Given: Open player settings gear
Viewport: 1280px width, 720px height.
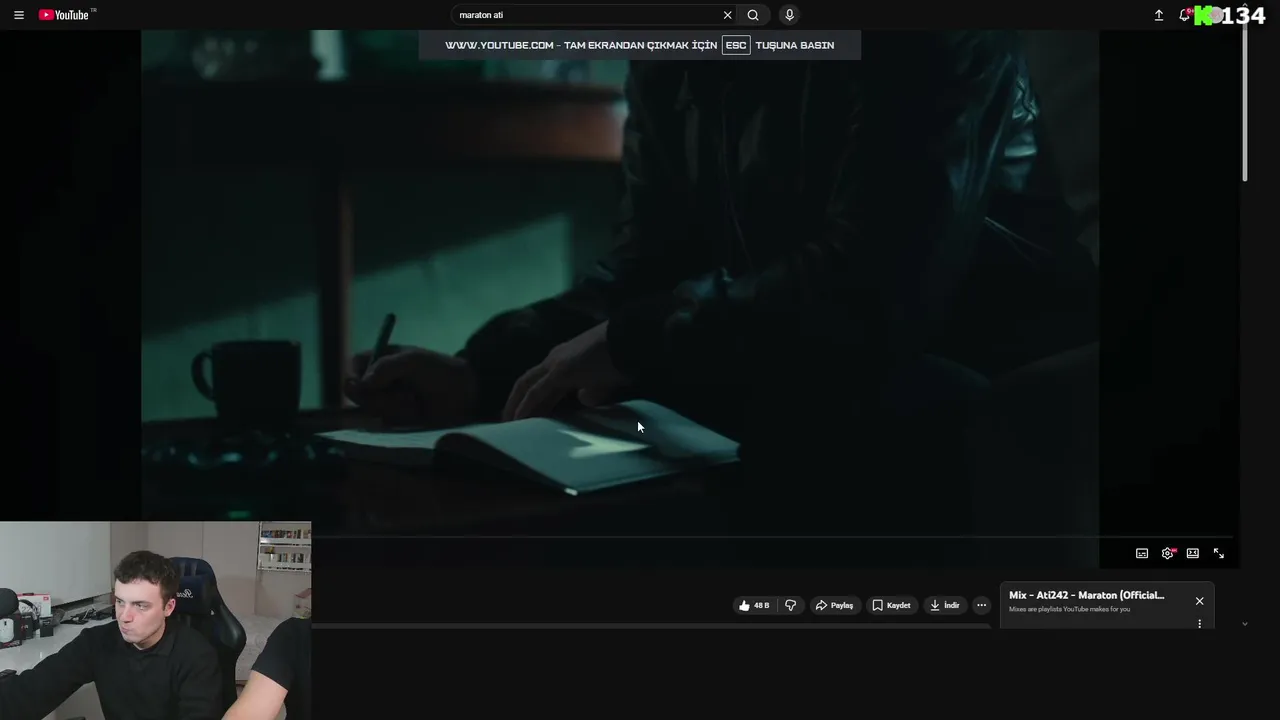Looking at the screenshot, I should tap(1167, 553).
